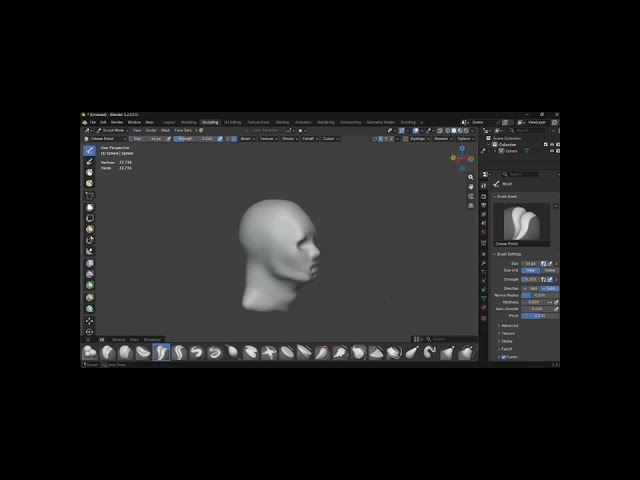This screenshot has height=480, width=640.
Task: Expand the Sphere item in outliner
Action: click(496, 151)
